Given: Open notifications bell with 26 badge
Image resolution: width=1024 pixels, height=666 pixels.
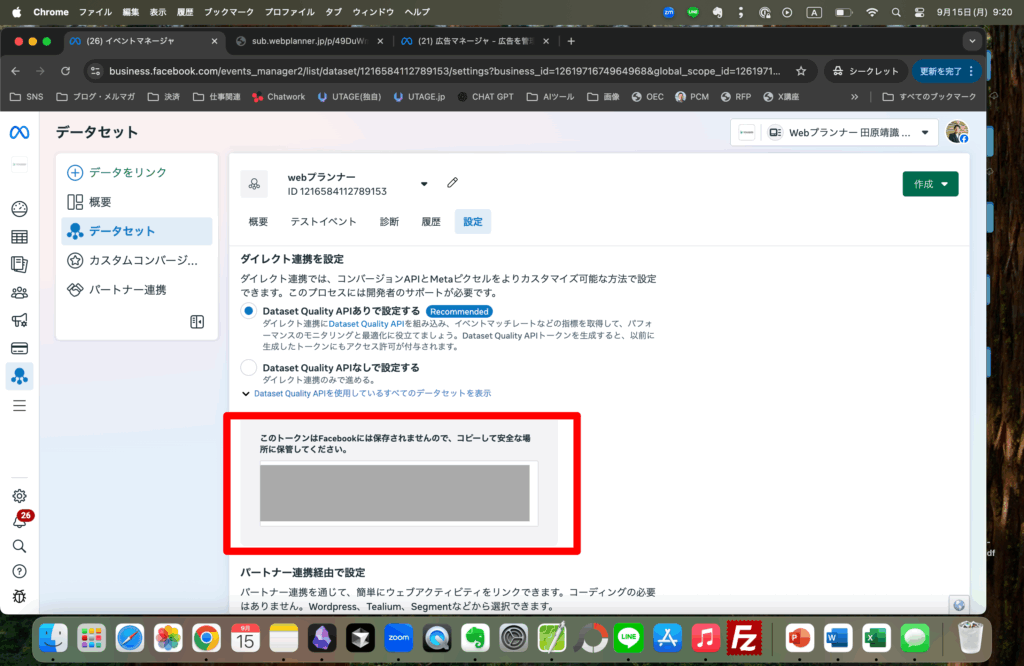Looking at the screenshot, I should [x=20, y=520].
